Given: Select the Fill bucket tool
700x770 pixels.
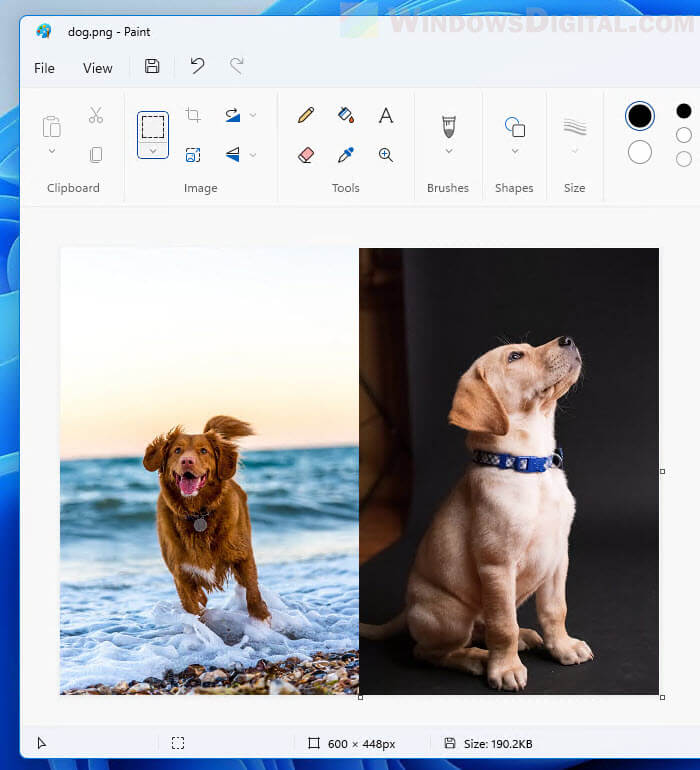Looking at the screenshot, I should 346,115.
